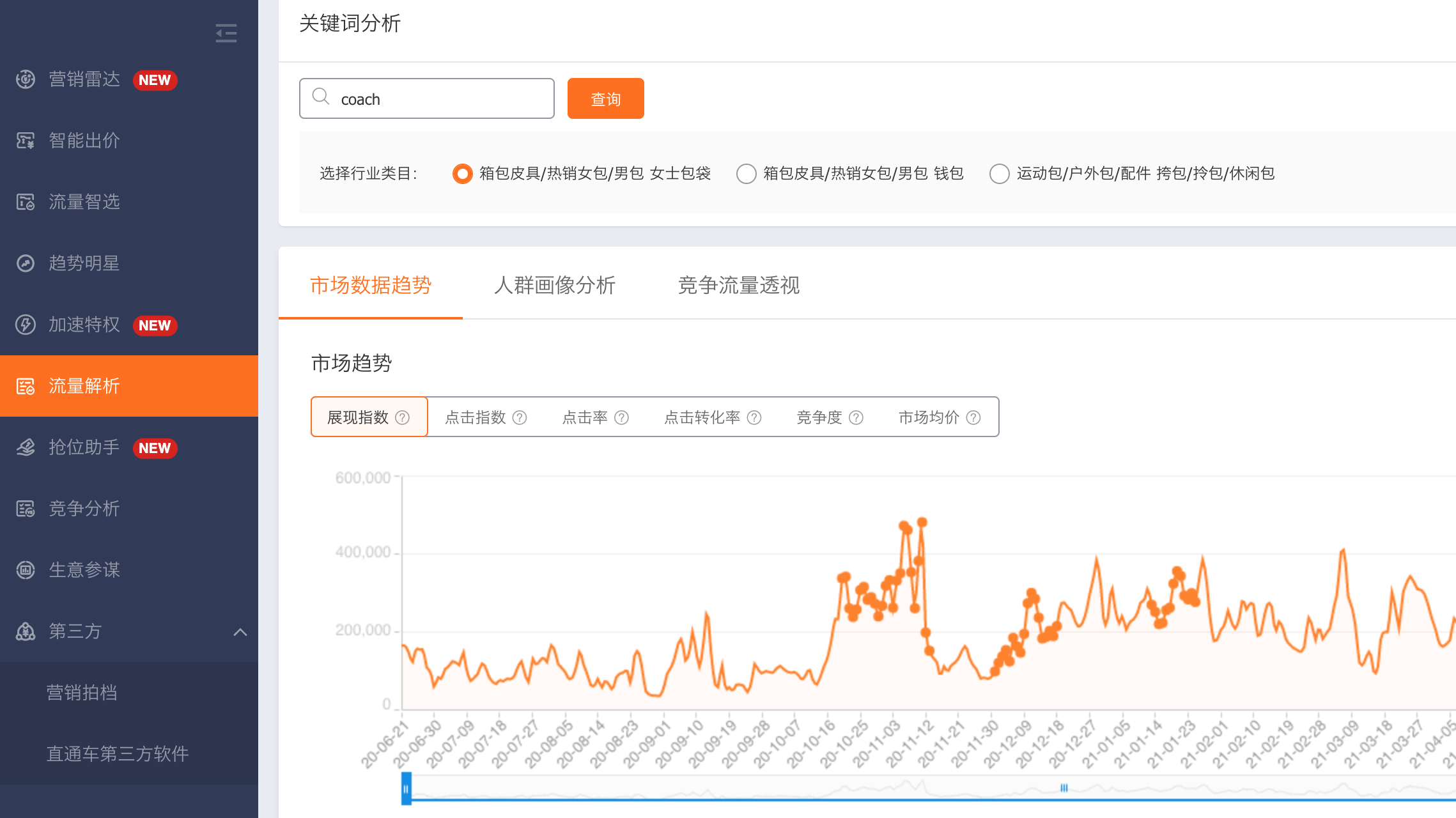Viewport: 1456px width, 818px height.
Task: Click the left handle of the chart range slider
Action: [406, 789]
